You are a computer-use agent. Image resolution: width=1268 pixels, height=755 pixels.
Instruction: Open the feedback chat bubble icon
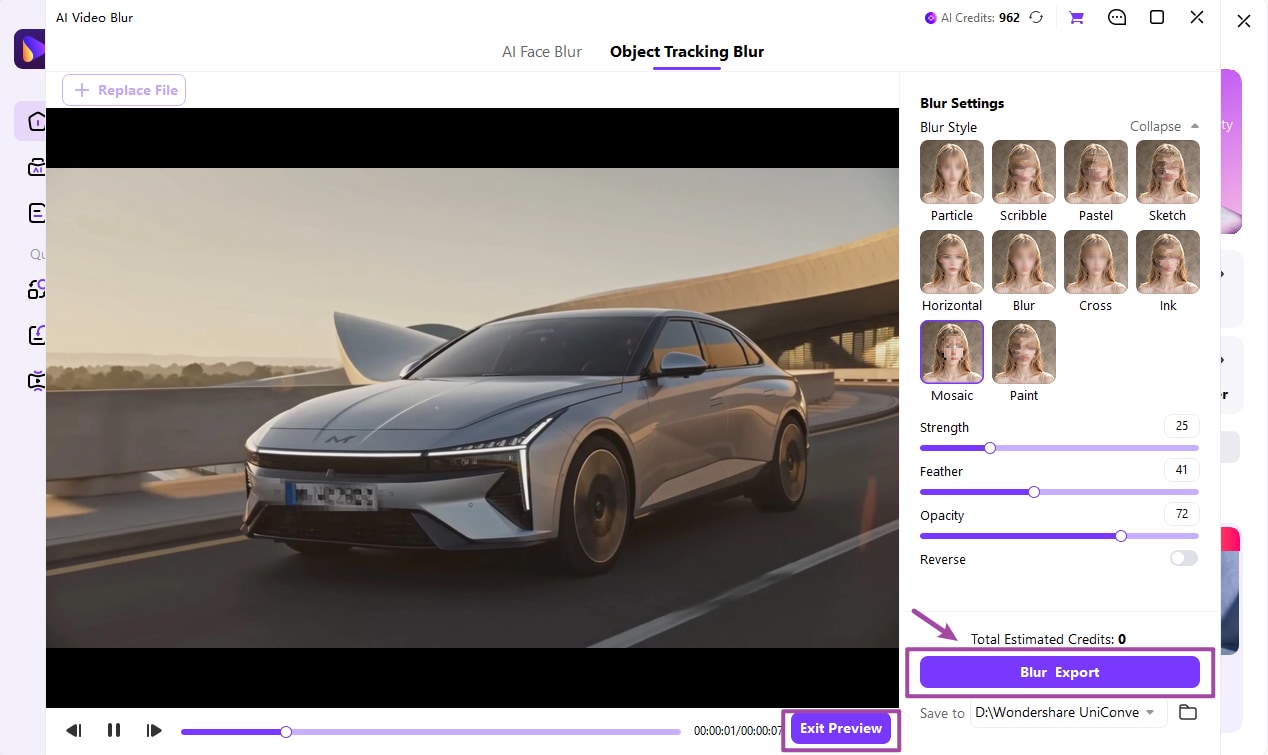1117,17
